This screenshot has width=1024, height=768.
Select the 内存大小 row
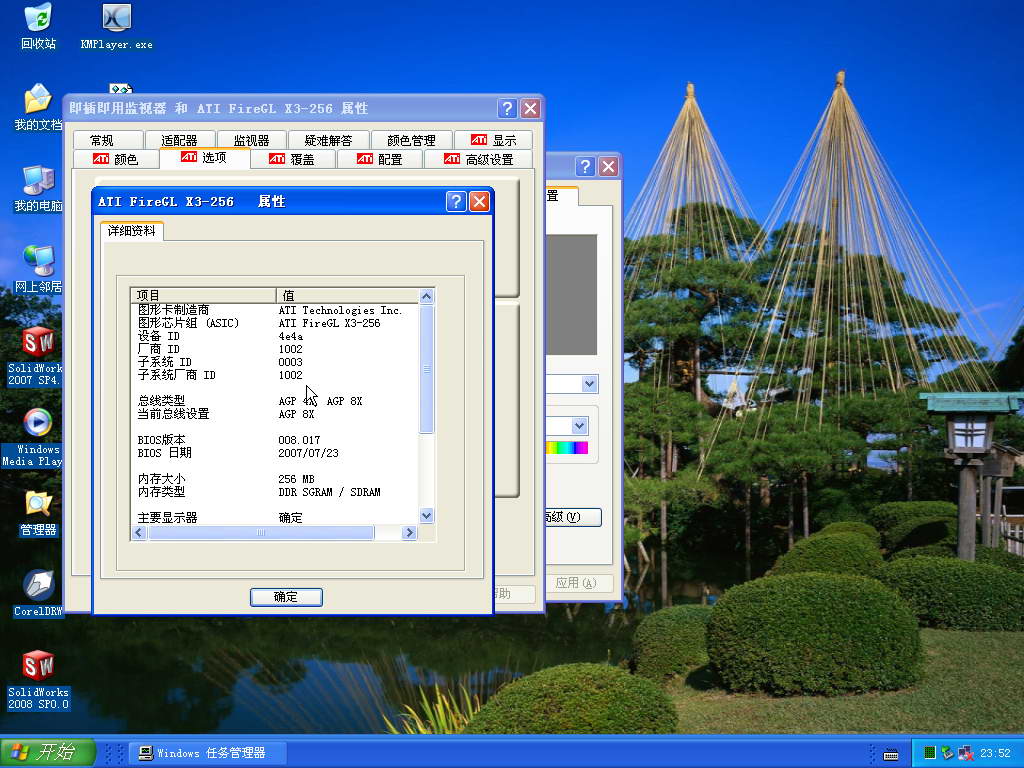coord(274,479)
